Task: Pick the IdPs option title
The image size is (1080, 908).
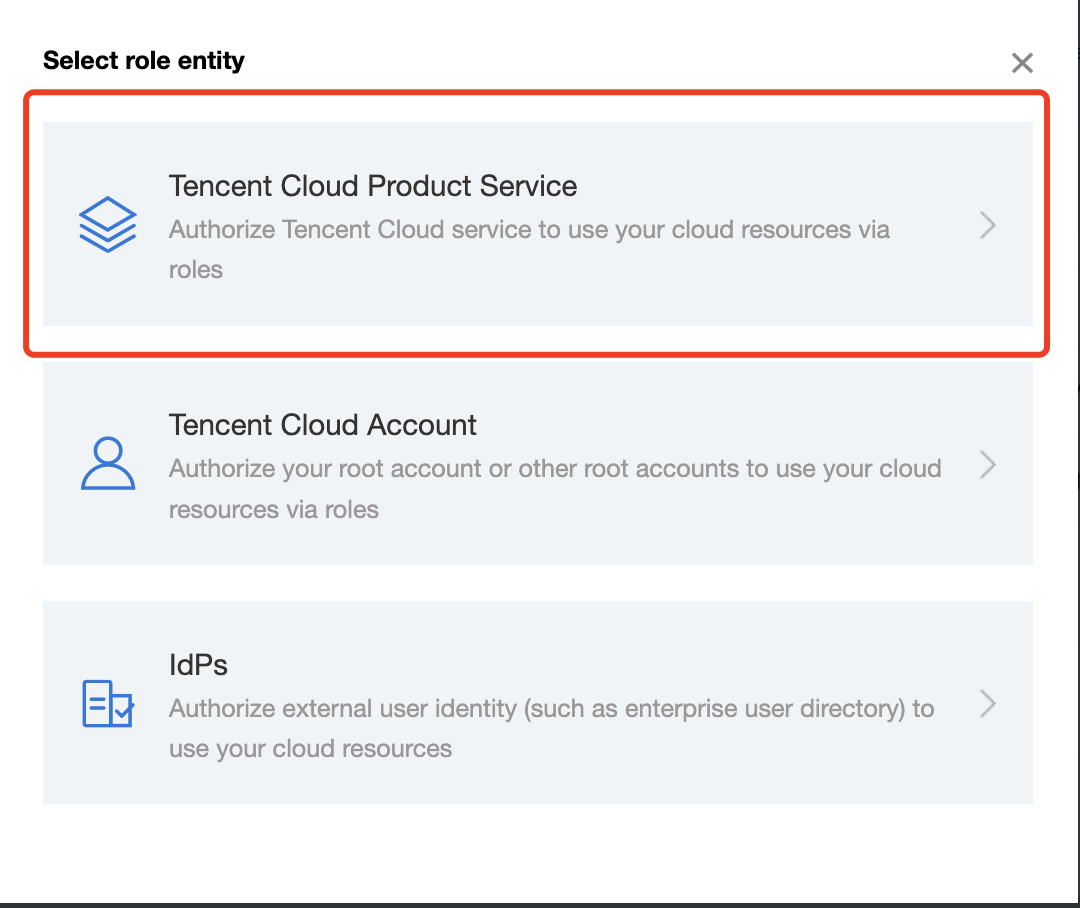Action: 198,665
